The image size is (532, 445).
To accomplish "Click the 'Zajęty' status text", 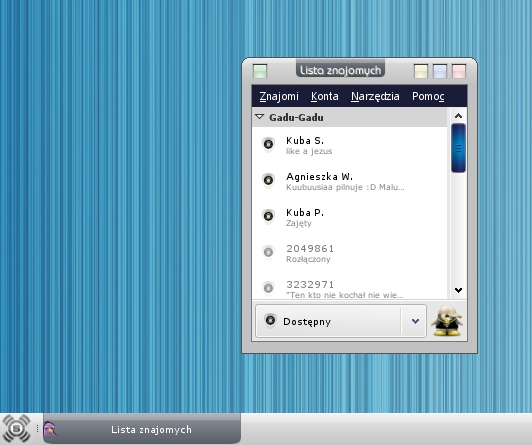I will [299, 224].
